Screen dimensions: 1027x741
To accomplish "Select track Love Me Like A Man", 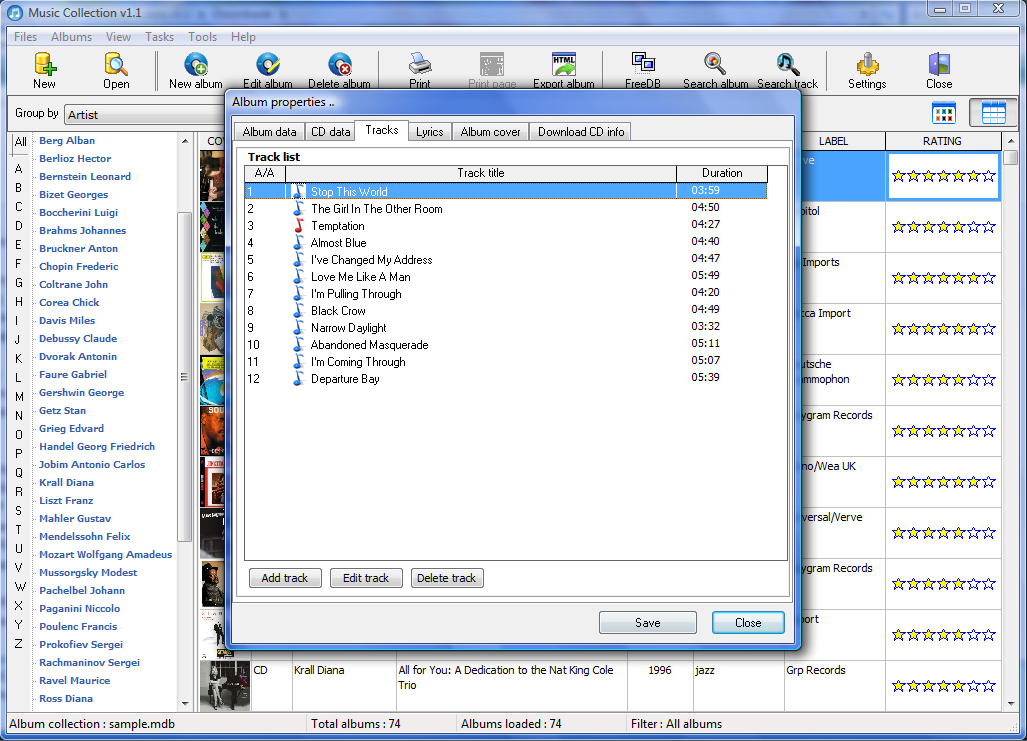I will click(506, 276).
